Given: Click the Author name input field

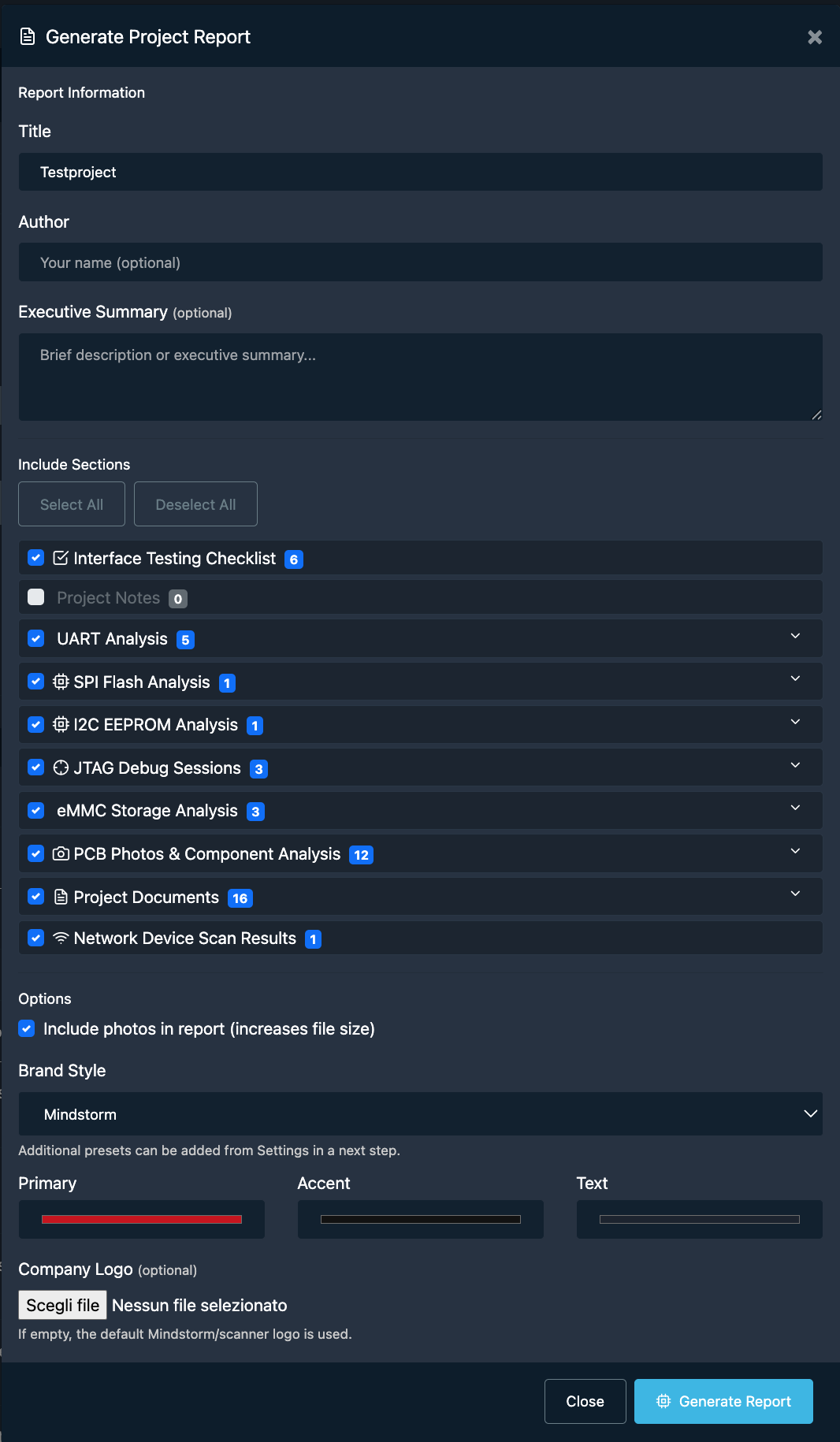Looking at the screenshot, I should click(x=420, y=262).
